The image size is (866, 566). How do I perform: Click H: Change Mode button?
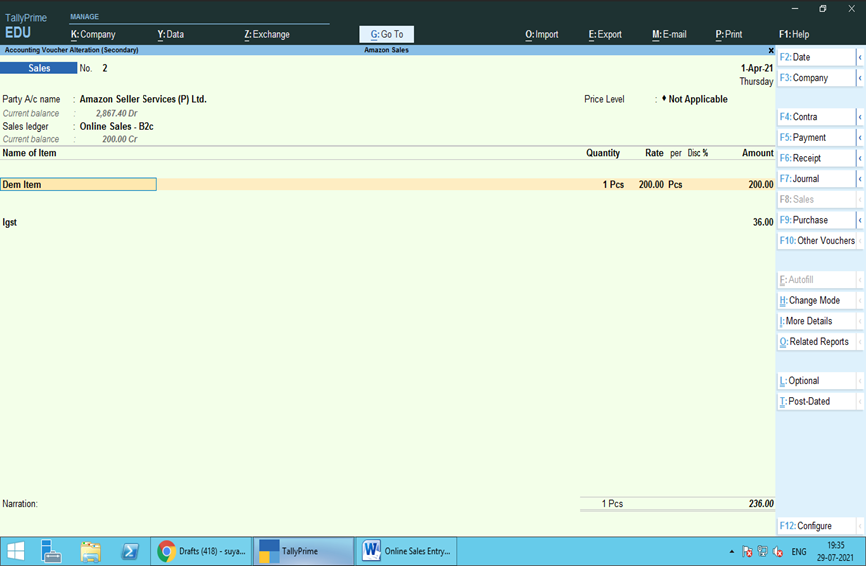tap(816, 300)
